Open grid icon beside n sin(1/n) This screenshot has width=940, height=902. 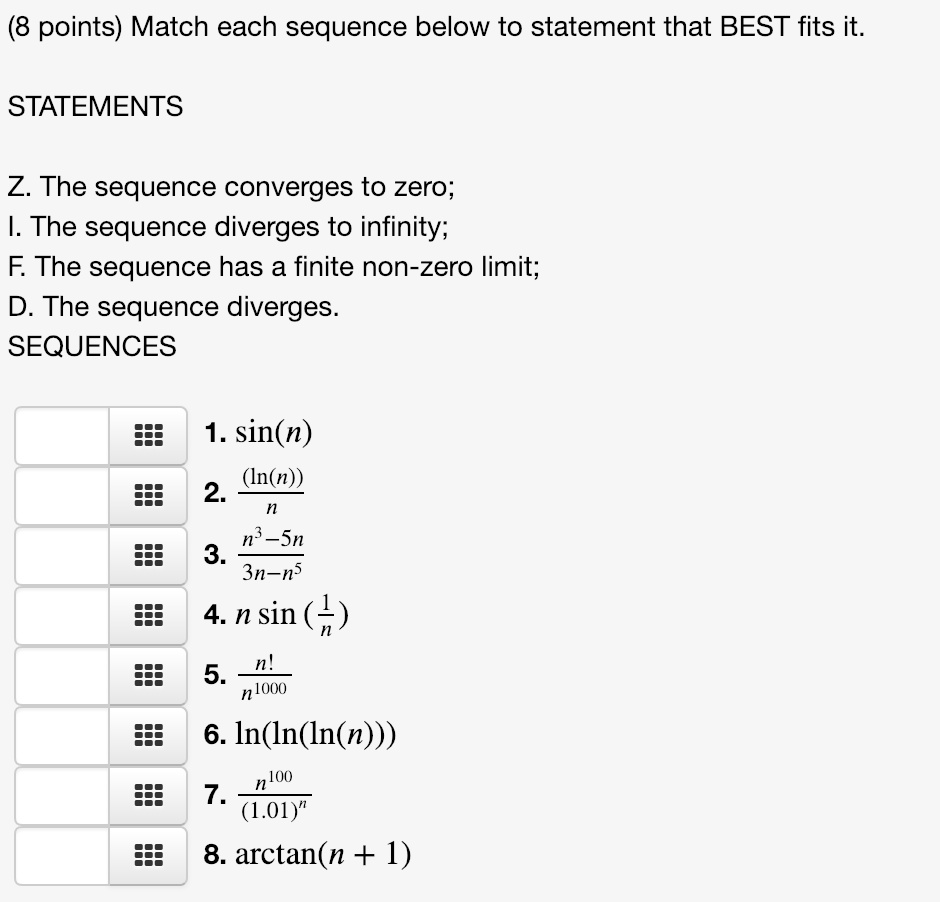pyautogui.click(x=147, y=616)
